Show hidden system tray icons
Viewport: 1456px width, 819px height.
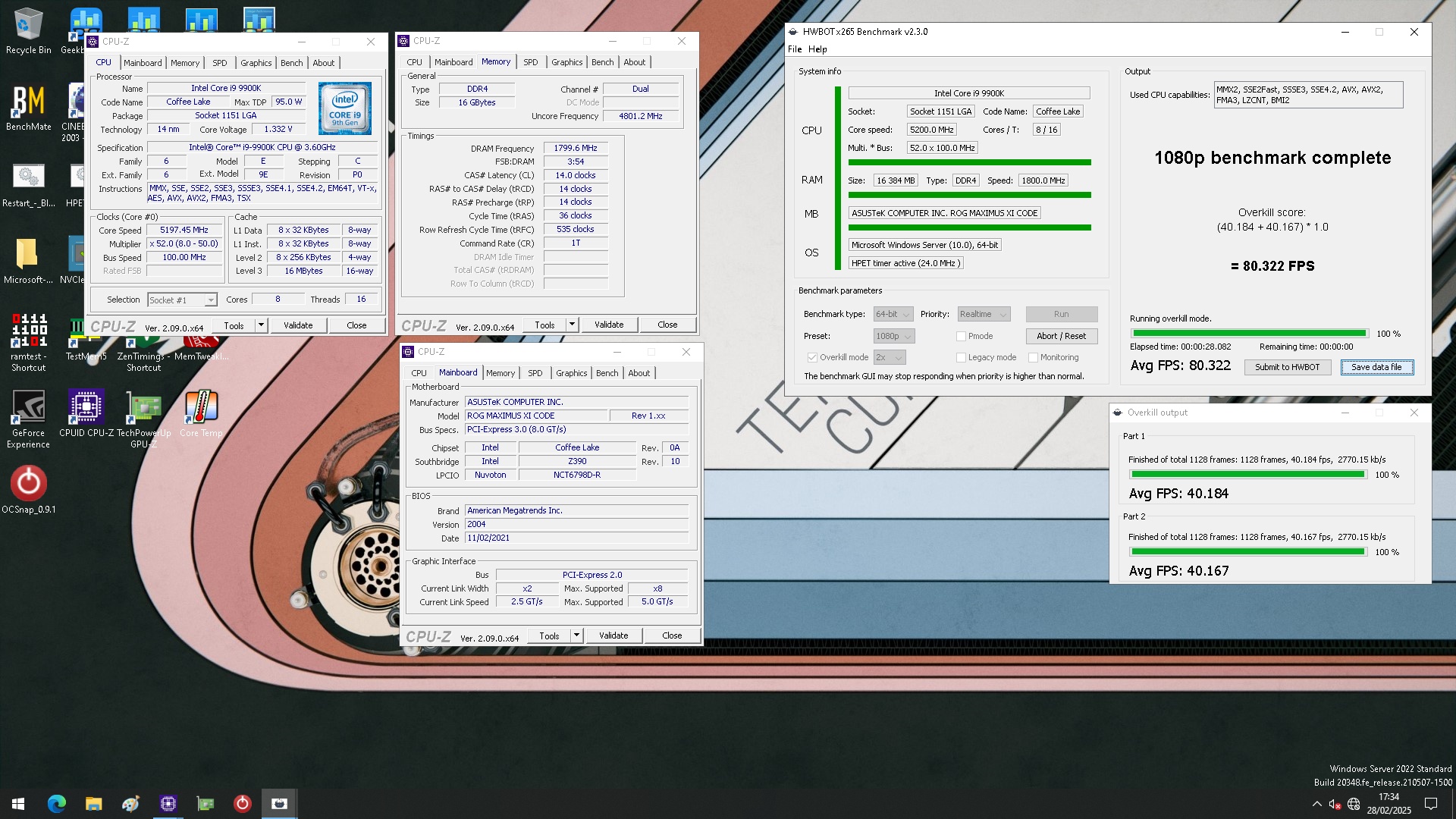[x=1316, y=804]
